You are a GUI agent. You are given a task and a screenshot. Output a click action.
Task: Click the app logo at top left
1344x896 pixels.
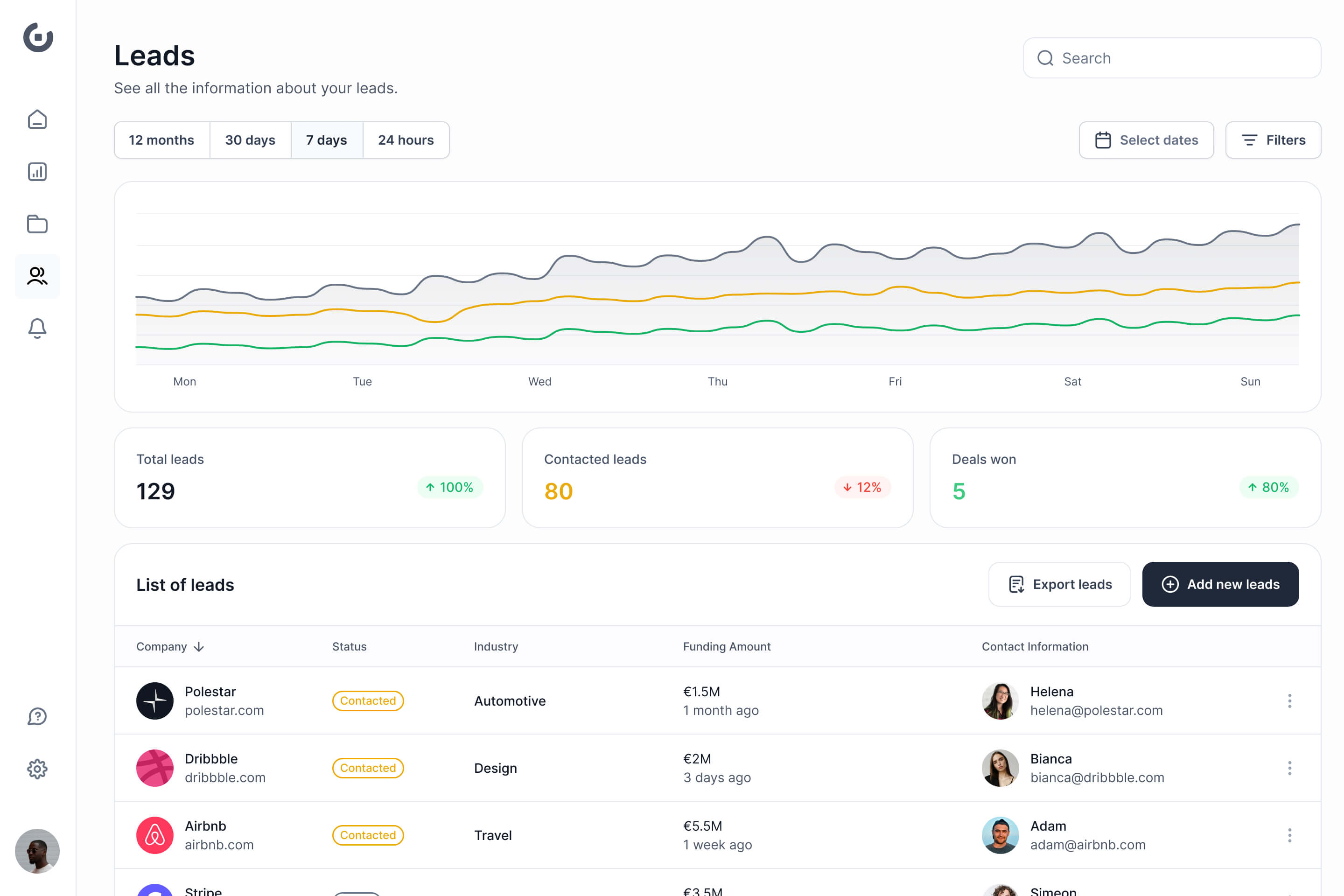[x=38, y=38]
